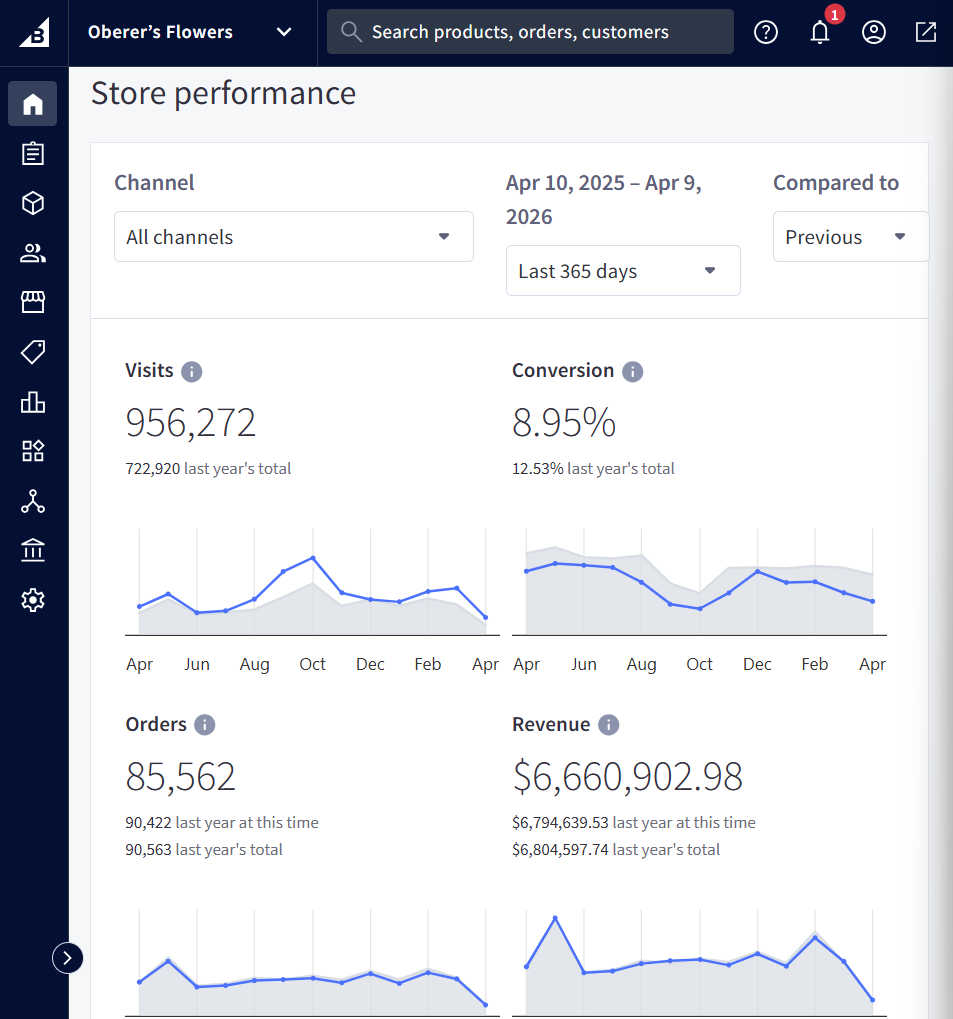Select the Orders clipboard icon in sidebar
Screen dimensions: 953x1019
(32, 153)
